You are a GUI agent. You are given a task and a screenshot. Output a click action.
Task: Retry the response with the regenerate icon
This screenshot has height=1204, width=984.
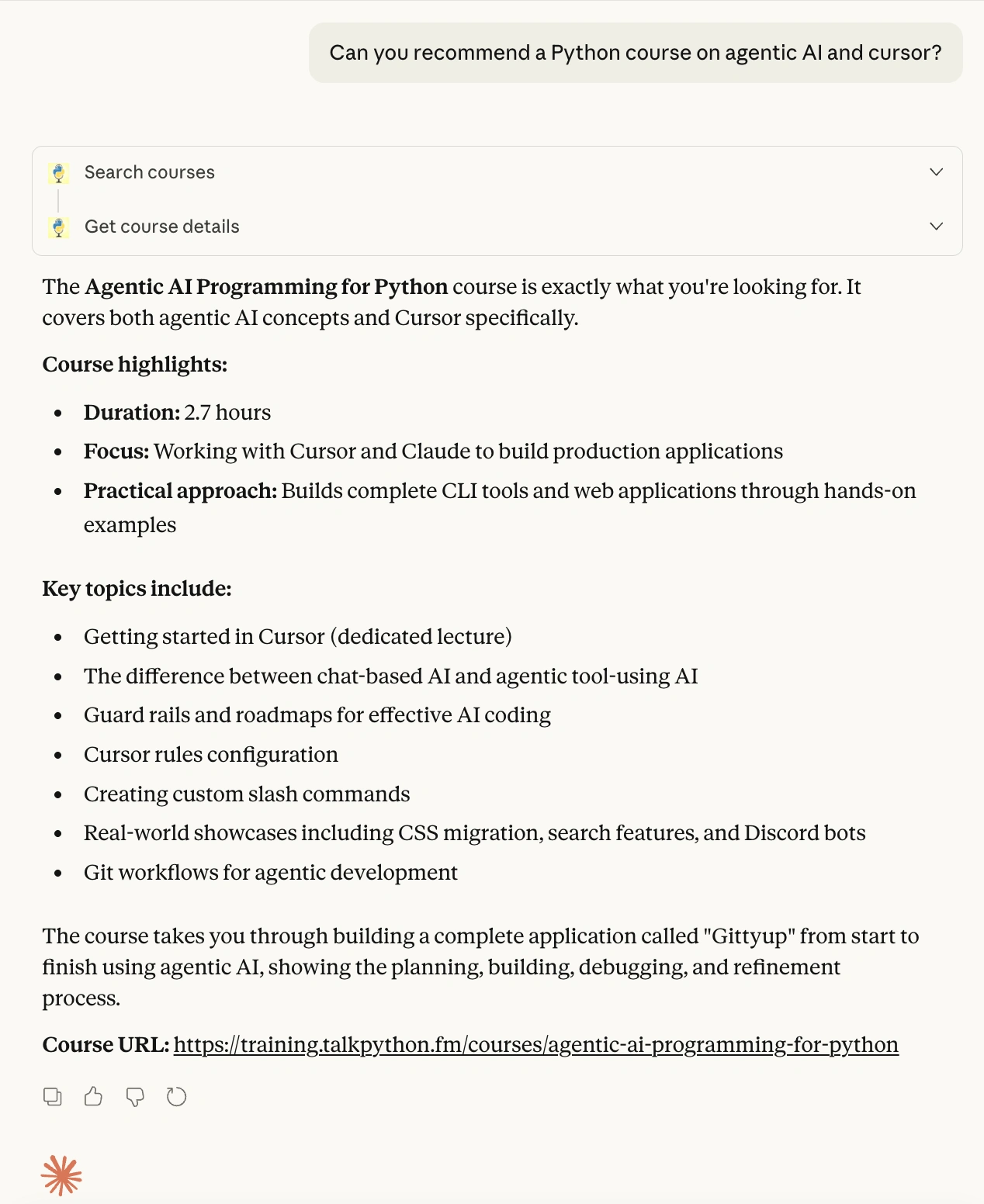177,1097
